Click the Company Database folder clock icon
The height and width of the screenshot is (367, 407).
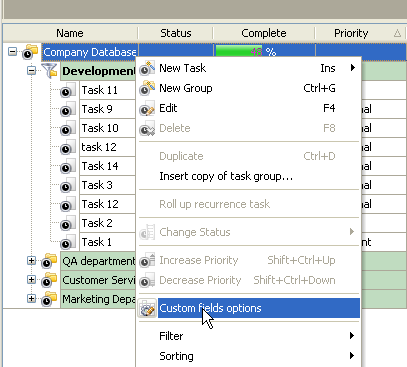pos(30,52)
